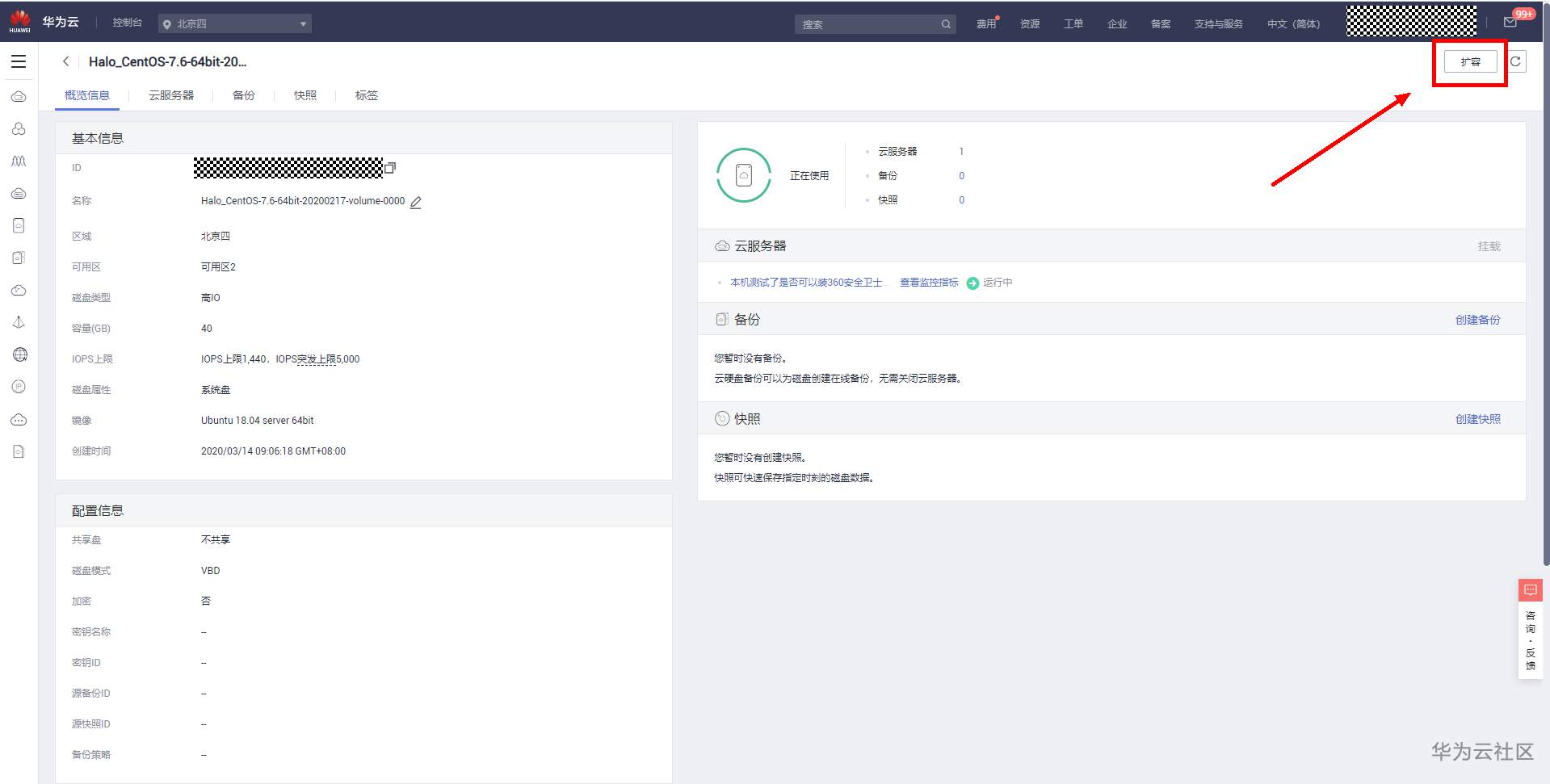This screenshot has height=784, width=1550.
Task: Click the 快照 count value 0
Action: tap(961, 200)
